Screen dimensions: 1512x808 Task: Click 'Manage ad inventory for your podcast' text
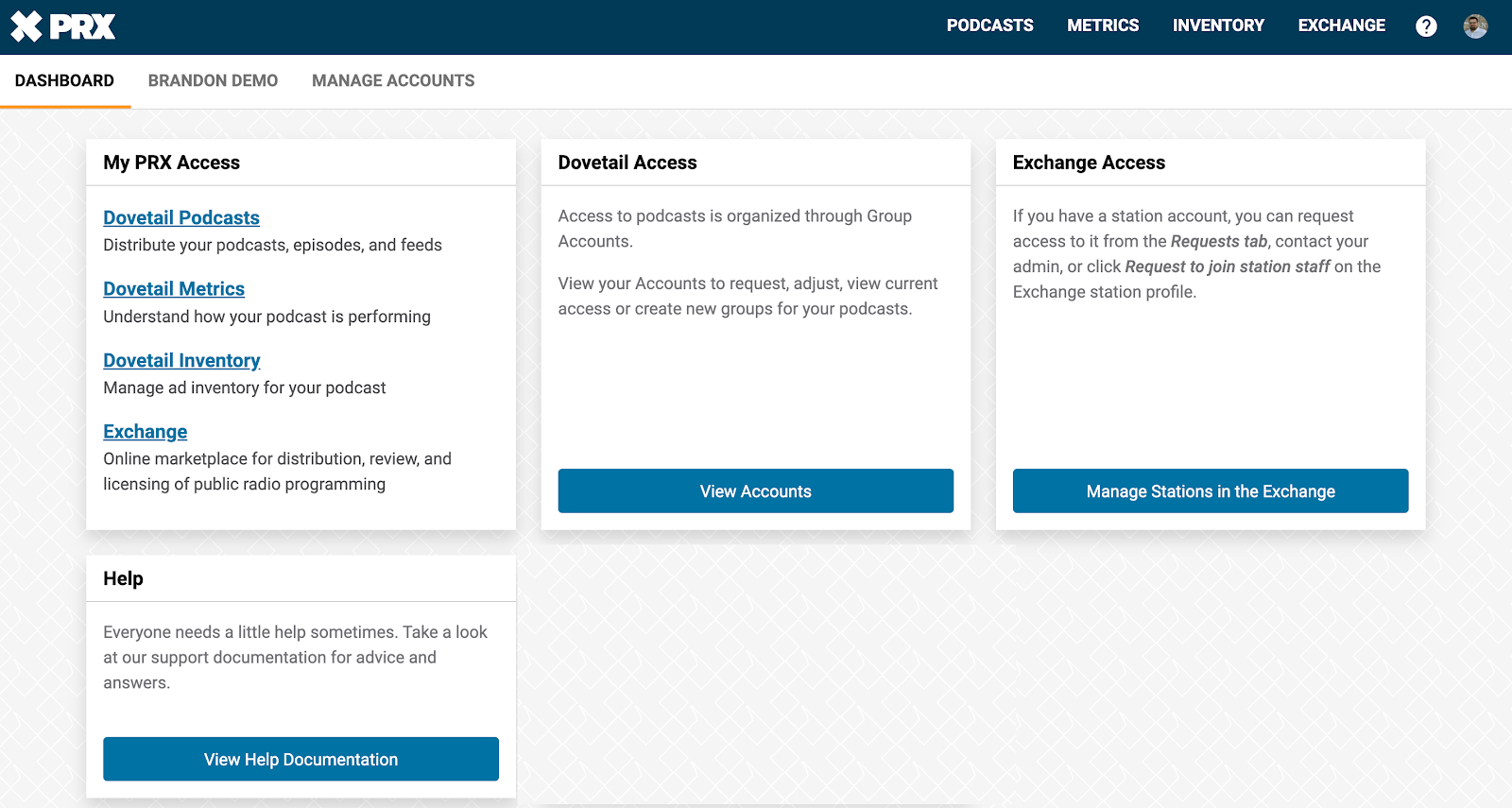(x=245, y=387)
